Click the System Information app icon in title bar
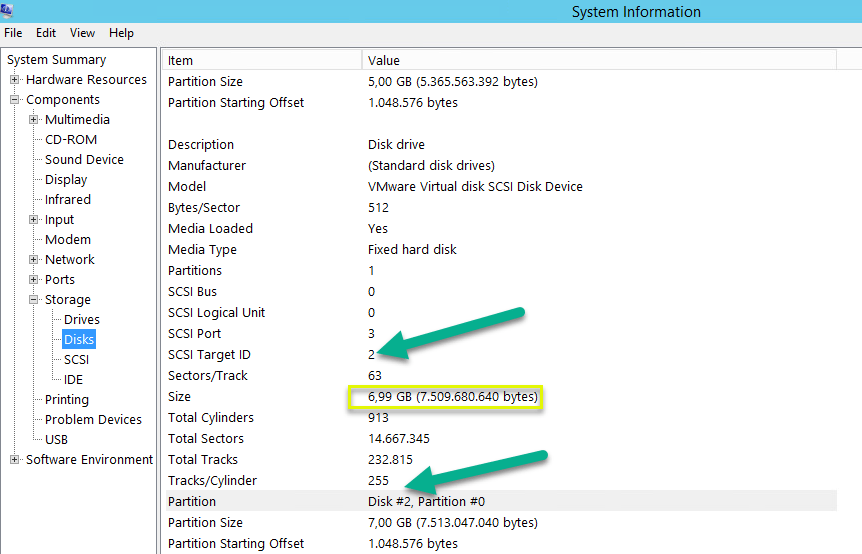Screen dimensions: 862x554 click(8, 11)
